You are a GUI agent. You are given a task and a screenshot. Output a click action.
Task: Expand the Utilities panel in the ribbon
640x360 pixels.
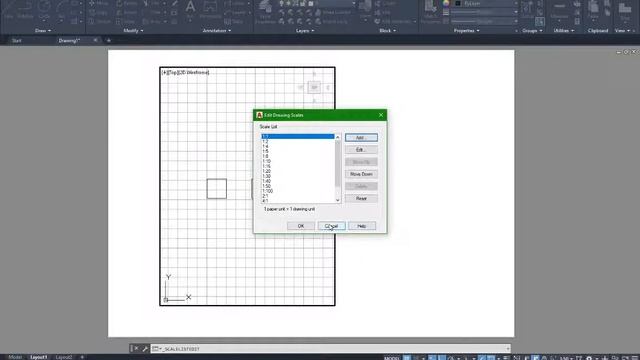[x=564, y=31]
